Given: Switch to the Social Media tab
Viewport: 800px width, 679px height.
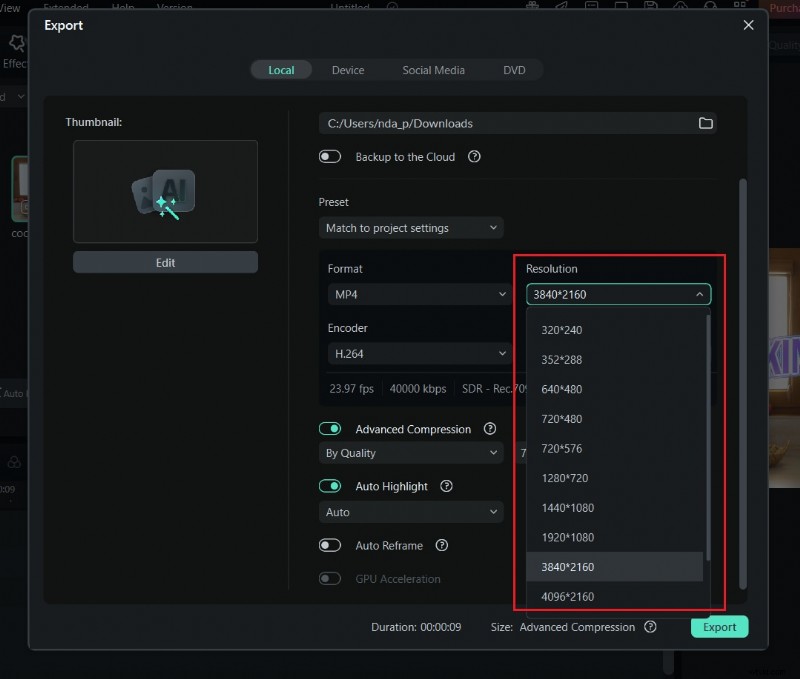Looking at the screenshot, I should tap(434, 69).
